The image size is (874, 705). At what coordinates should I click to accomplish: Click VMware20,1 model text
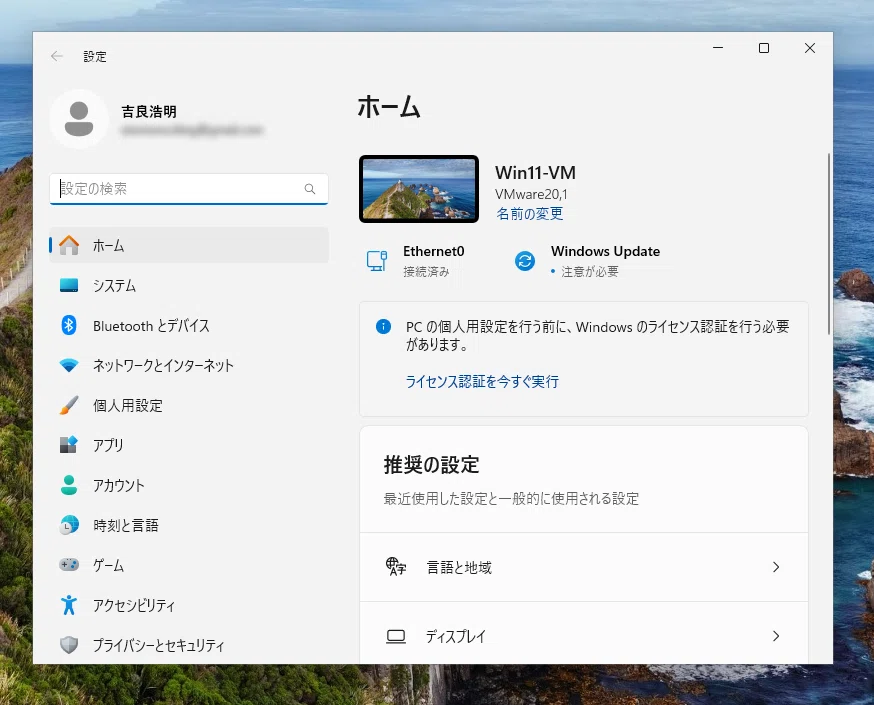click(531, 195)
